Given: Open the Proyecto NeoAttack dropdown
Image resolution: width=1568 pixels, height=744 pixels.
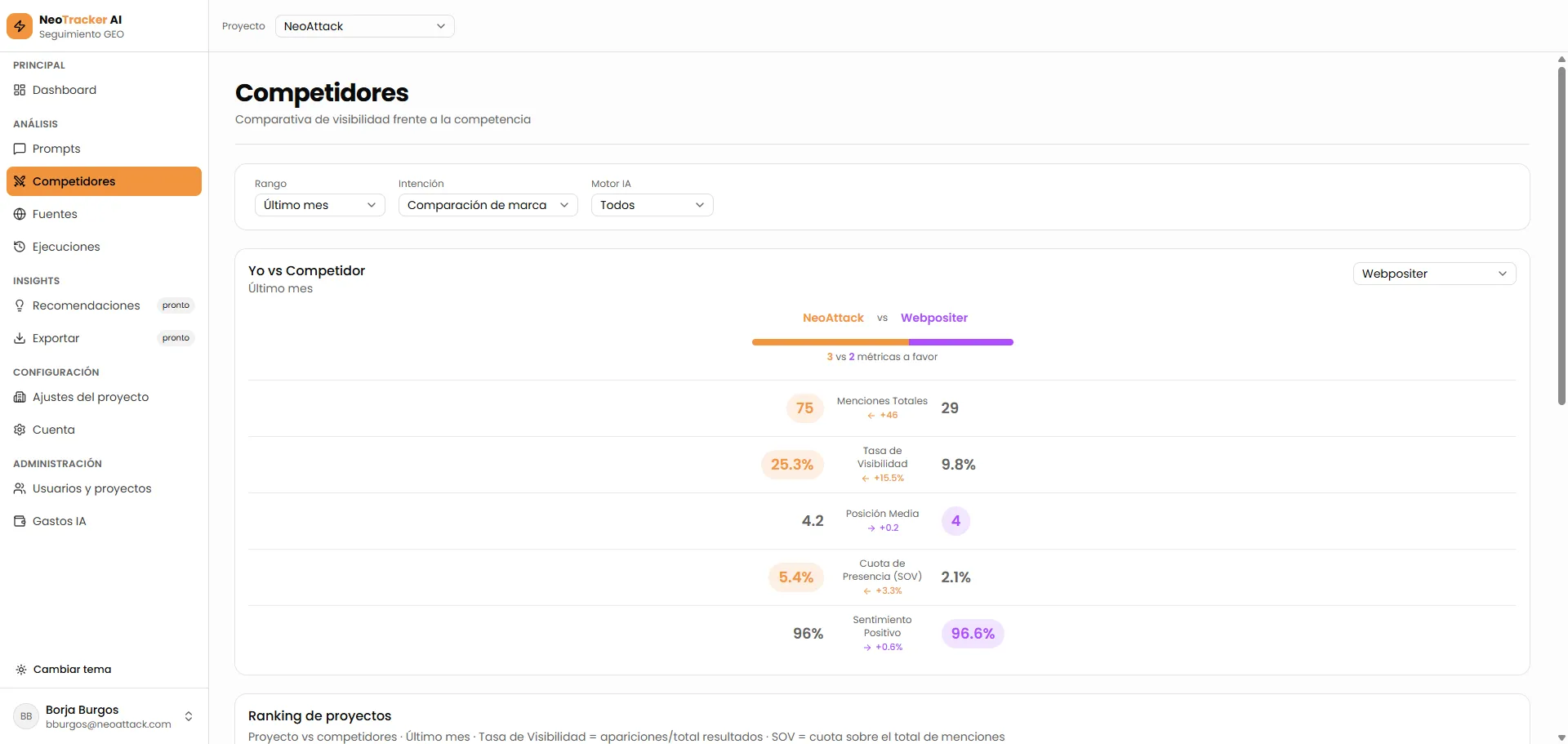Looking at the screenshot, I should pos(364,26).
